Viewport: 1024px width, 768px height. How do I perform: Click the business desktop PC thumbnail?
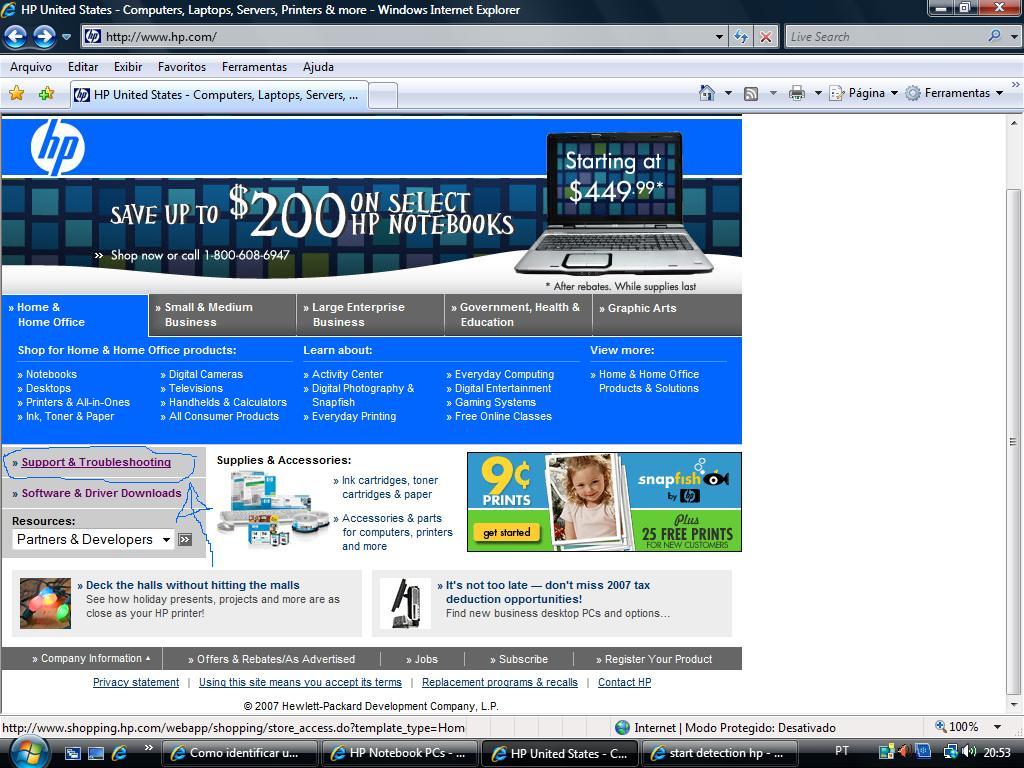click(405, 603)
